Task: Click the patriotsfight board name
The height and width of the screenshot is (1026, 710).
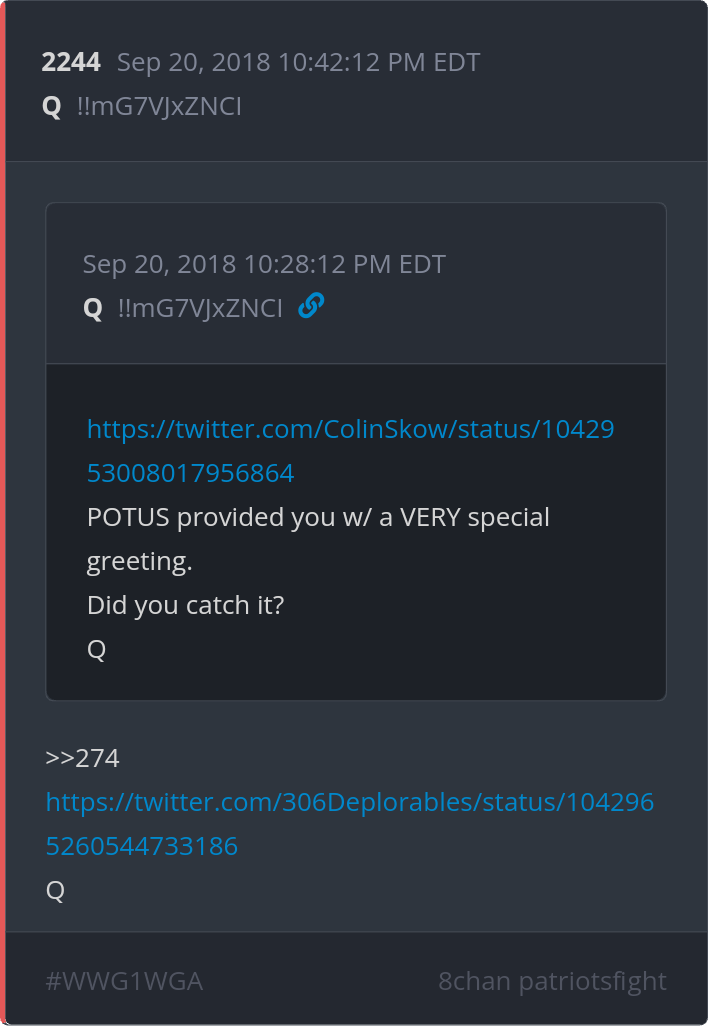Action: [x=593, y=981]
